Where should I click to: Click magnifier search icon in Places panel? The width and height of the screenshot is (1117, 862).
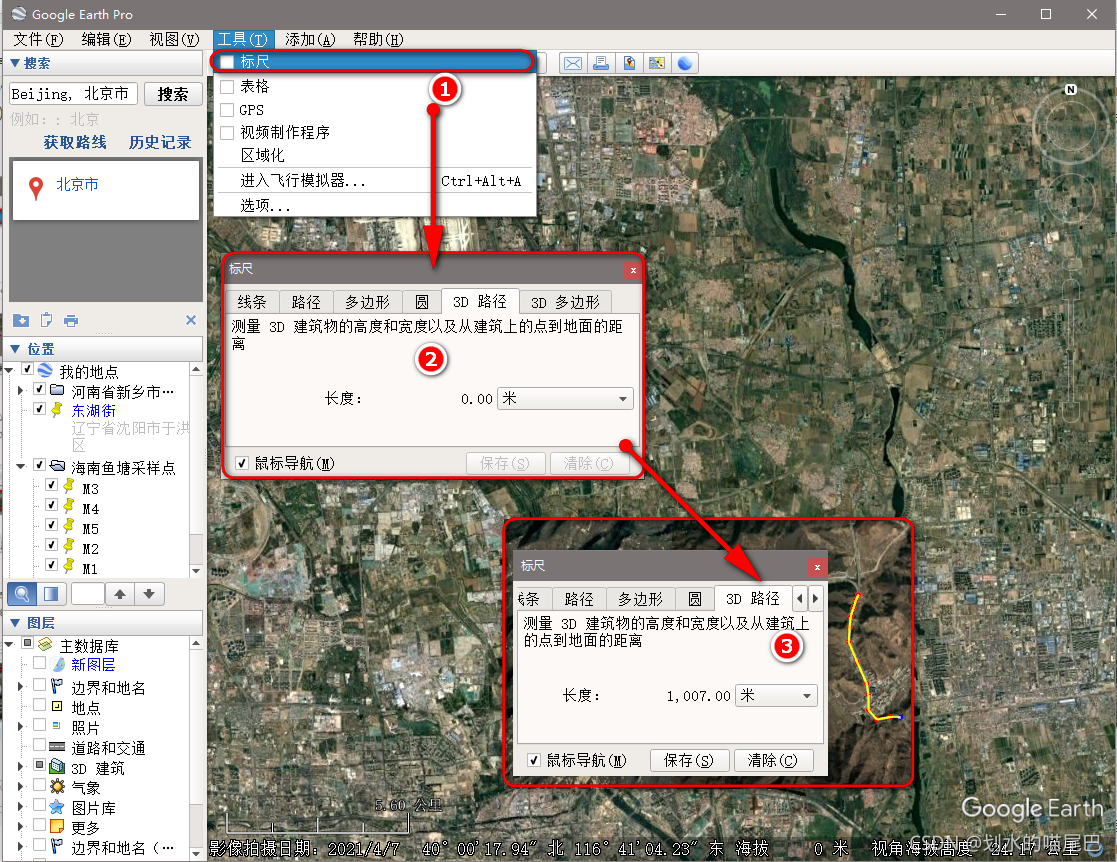(x=22, y=593)
